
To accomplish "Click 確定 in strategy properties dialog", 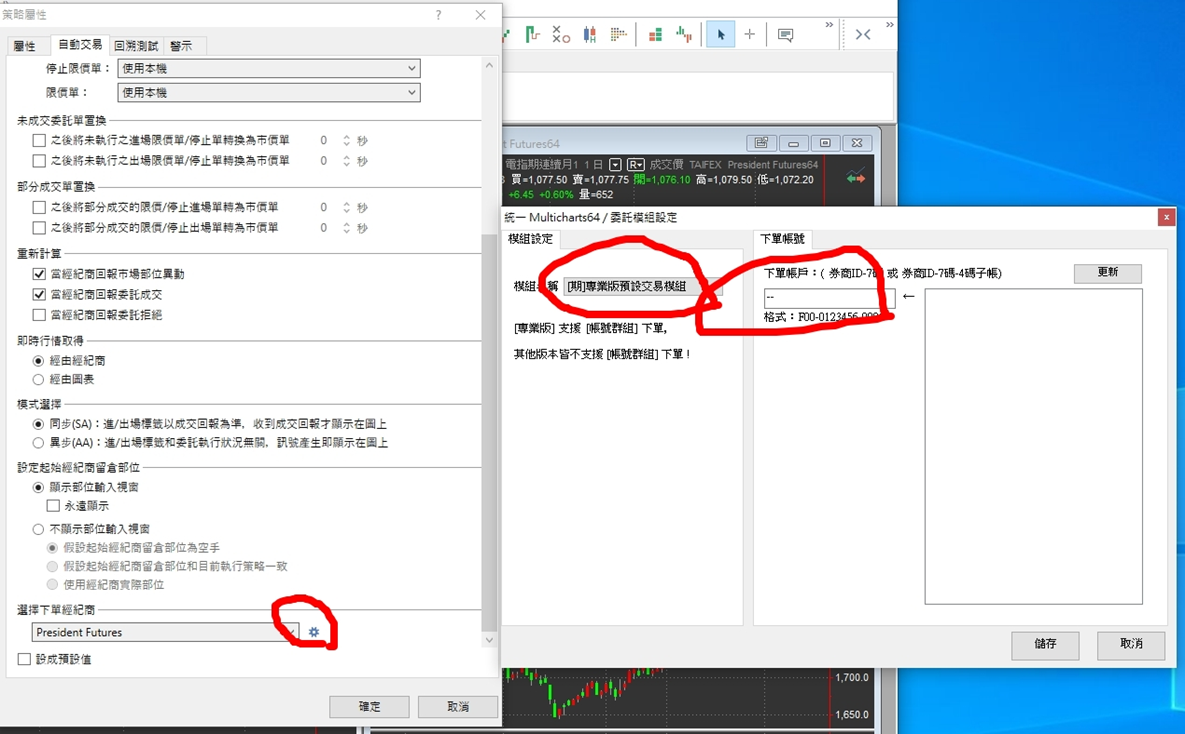I will [x=370, y=706].
